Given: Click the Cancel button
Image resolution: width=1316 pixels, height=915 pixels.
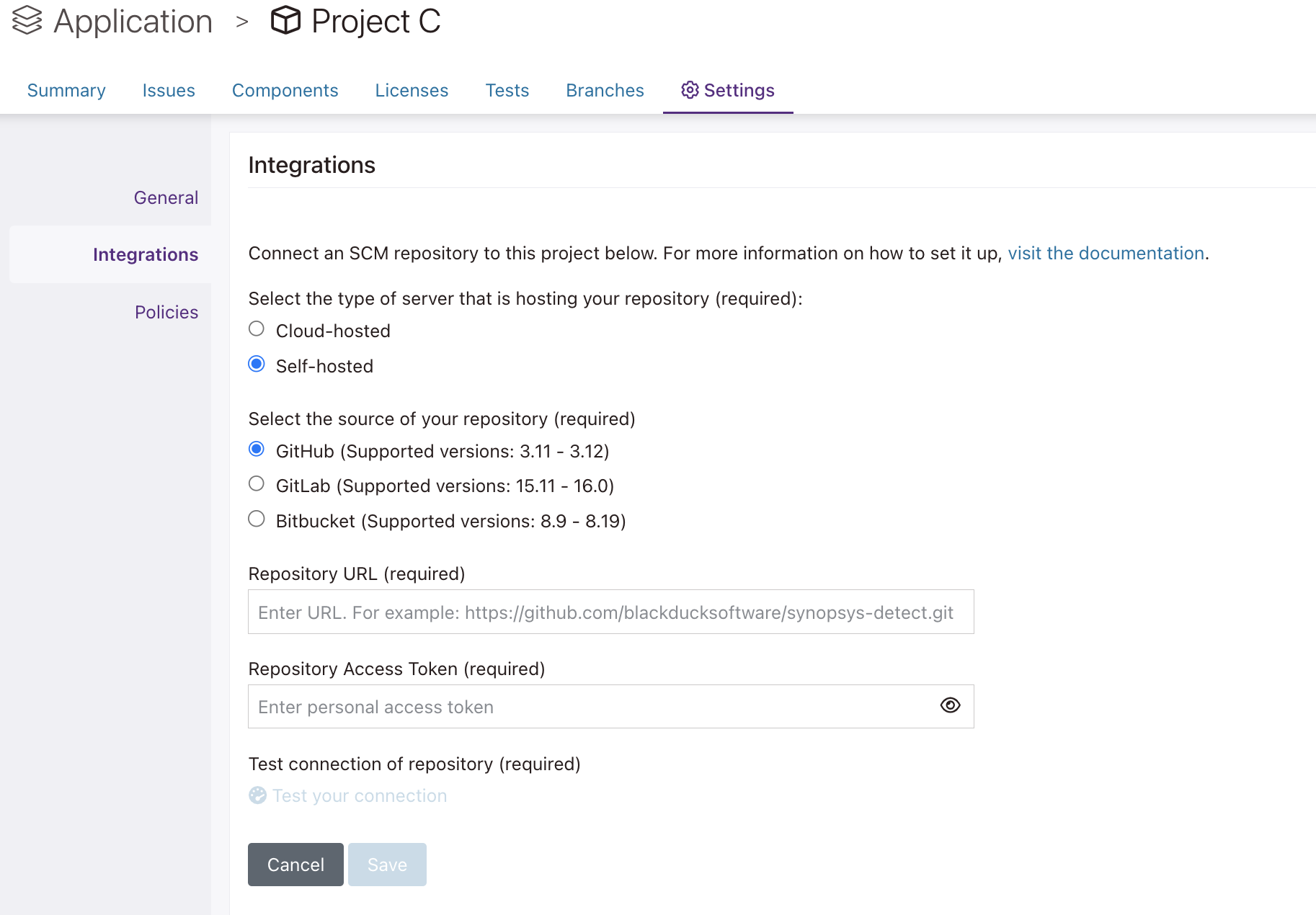Looking at the screenshot, I should pos(295,865).
